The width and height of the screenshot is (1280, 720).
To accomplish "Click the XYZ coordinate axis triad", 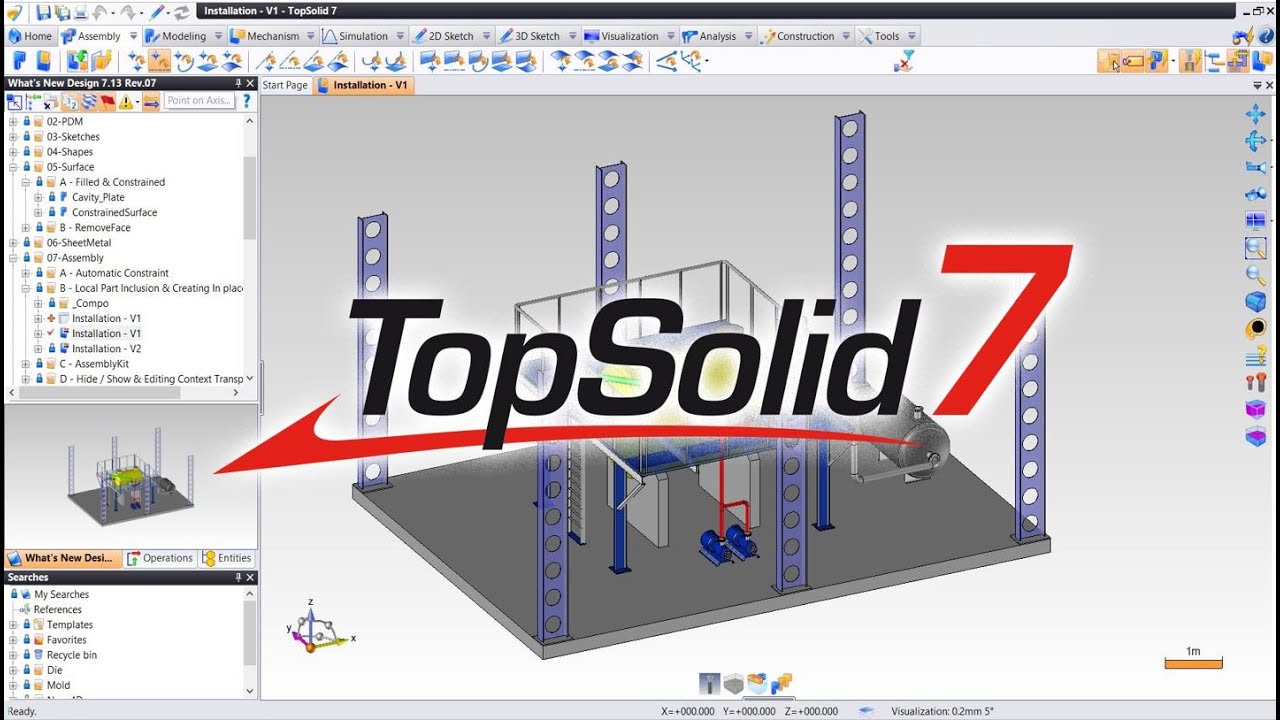I will pos(318,626).
